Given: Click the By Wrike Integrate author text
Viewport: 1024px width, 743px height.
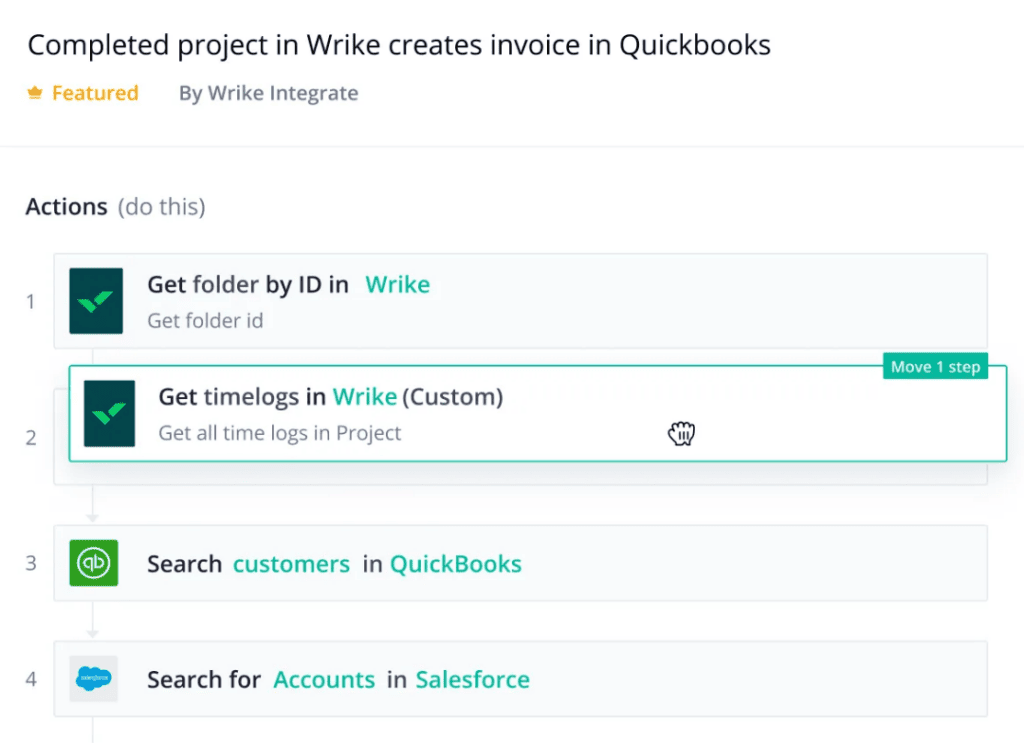Looking at the screenshot, I should (268, 93).
